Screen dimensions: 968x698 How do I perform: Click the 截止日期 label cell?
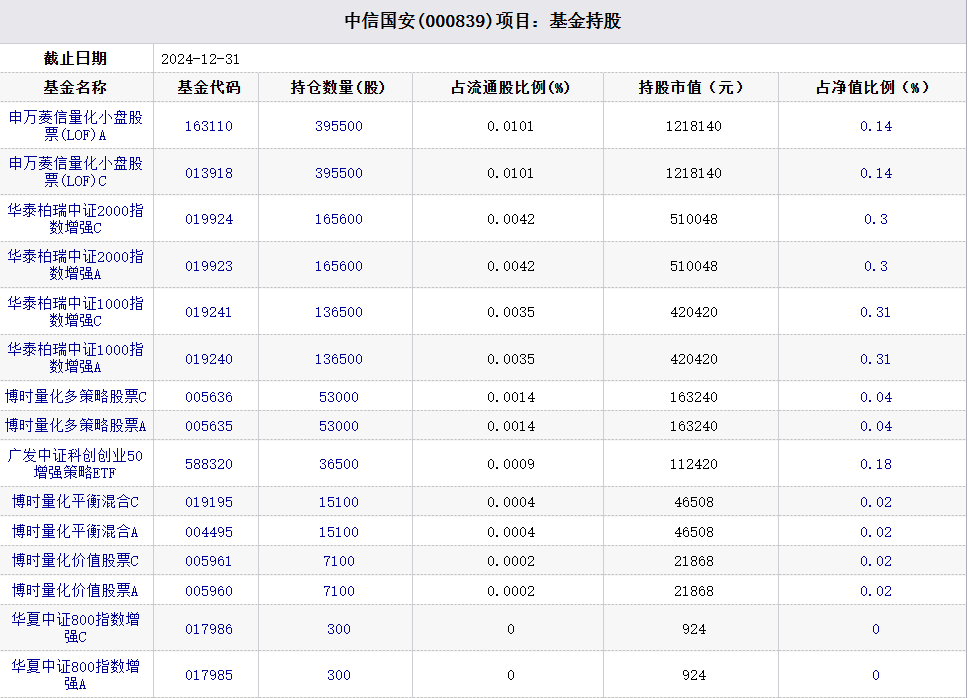coord(76,58)
